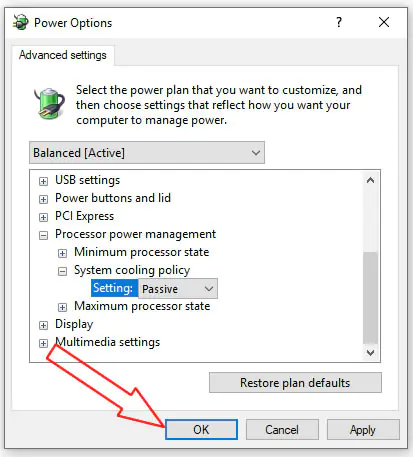Collapse Processor power management
The height and width of the screenshot is (457, 413).
tap(43, 235)
